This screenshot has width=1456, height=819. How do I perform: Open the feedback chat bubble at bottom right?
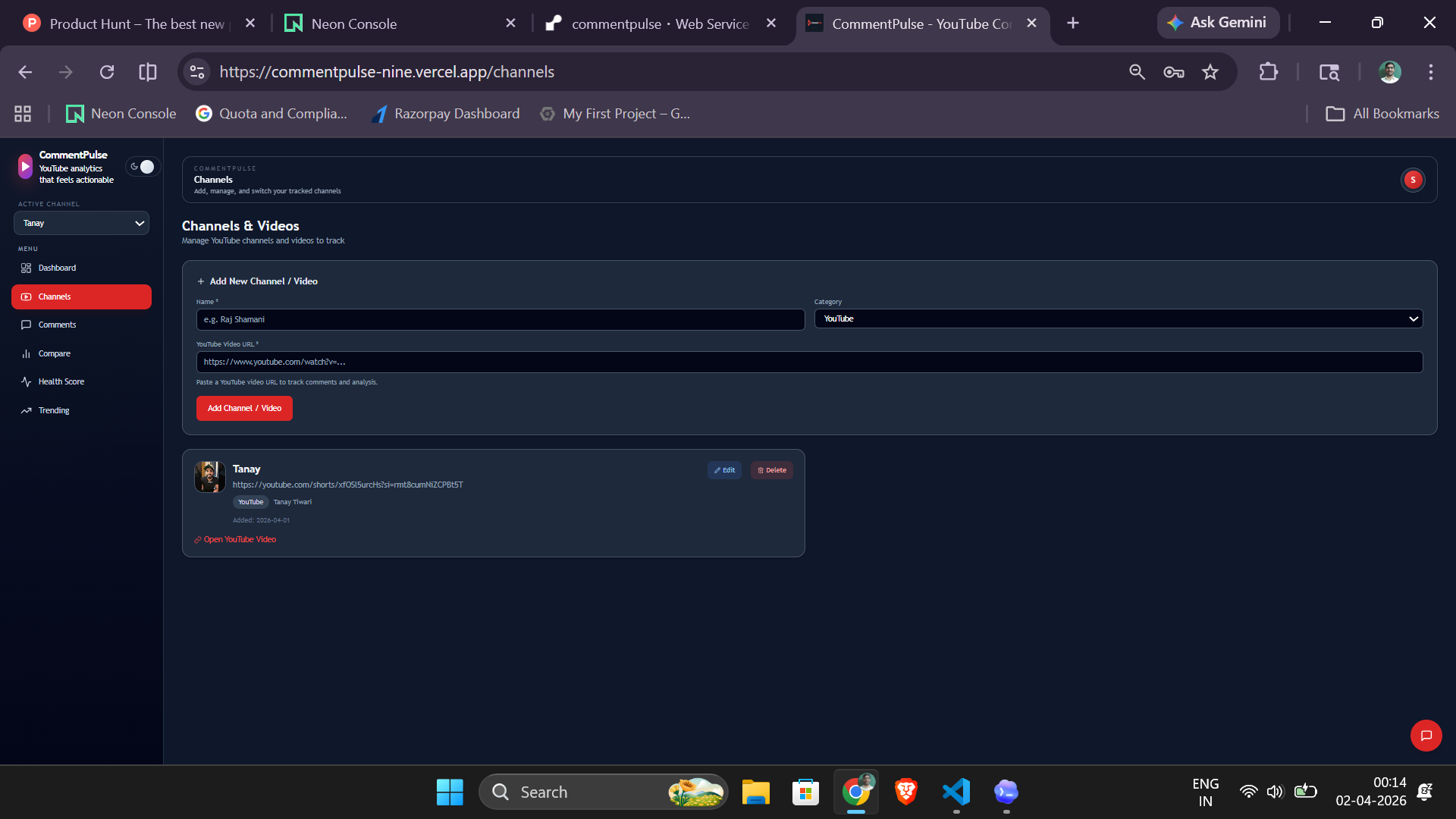tap(1426, 736)
